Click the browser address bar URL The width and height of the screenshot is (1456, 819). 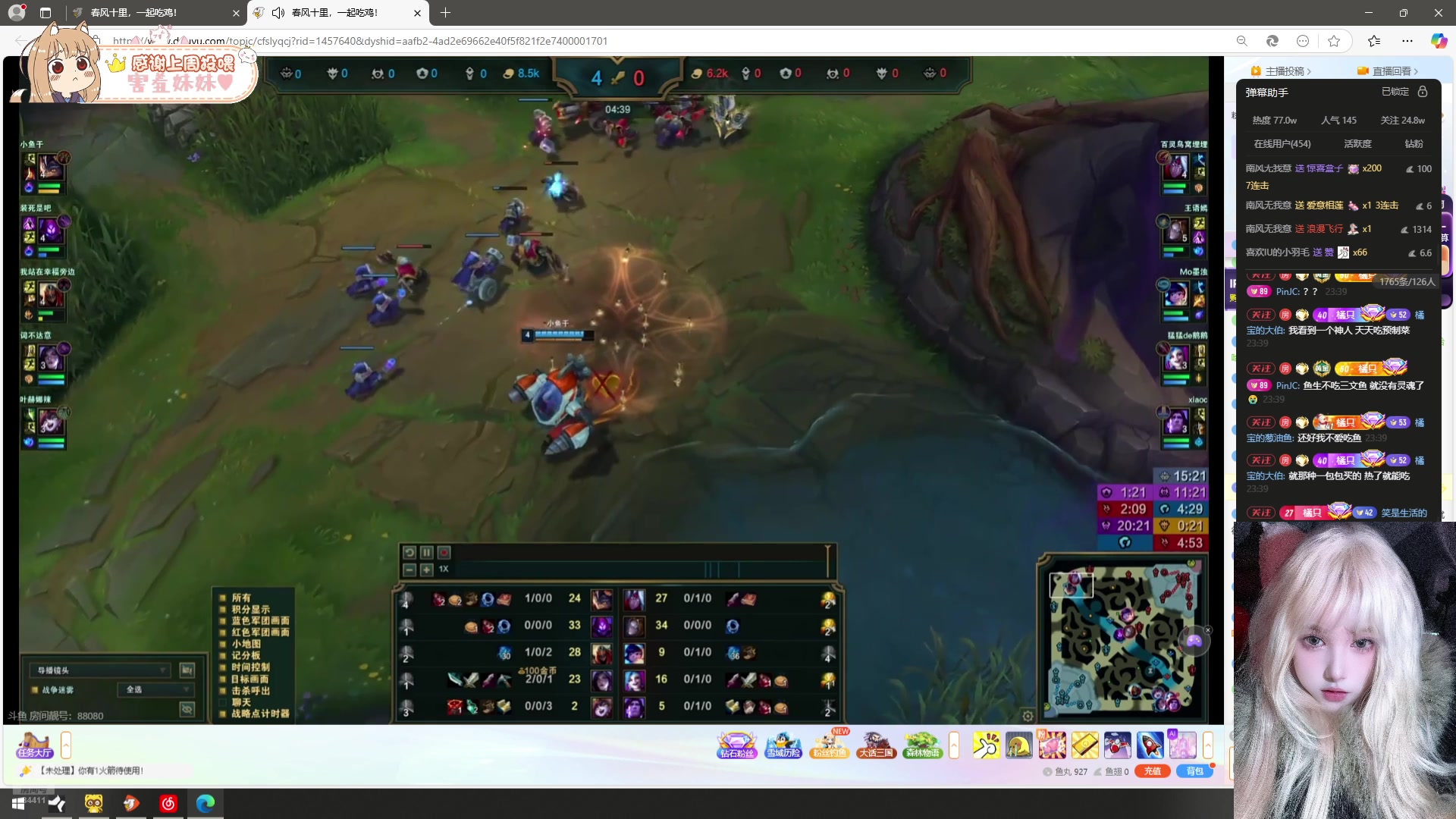(360, 41)
